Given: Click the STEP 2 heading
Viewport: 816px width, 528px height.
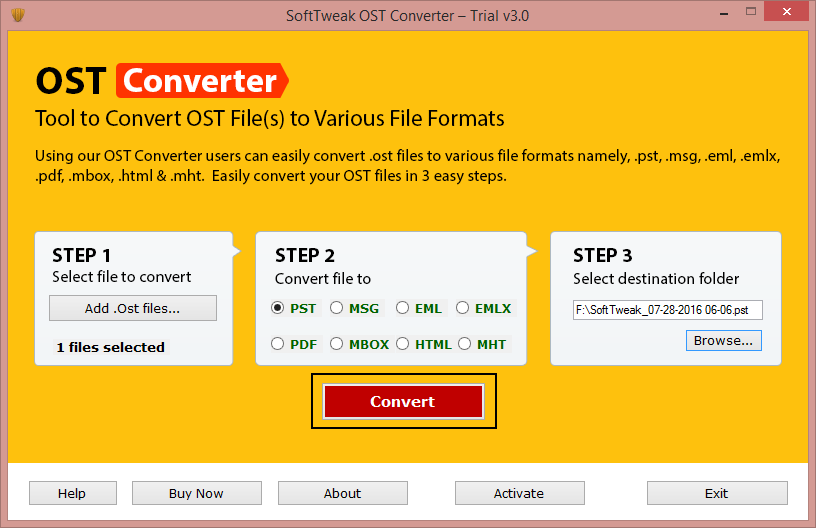Looking at the screenshot, I should point(305,255).
